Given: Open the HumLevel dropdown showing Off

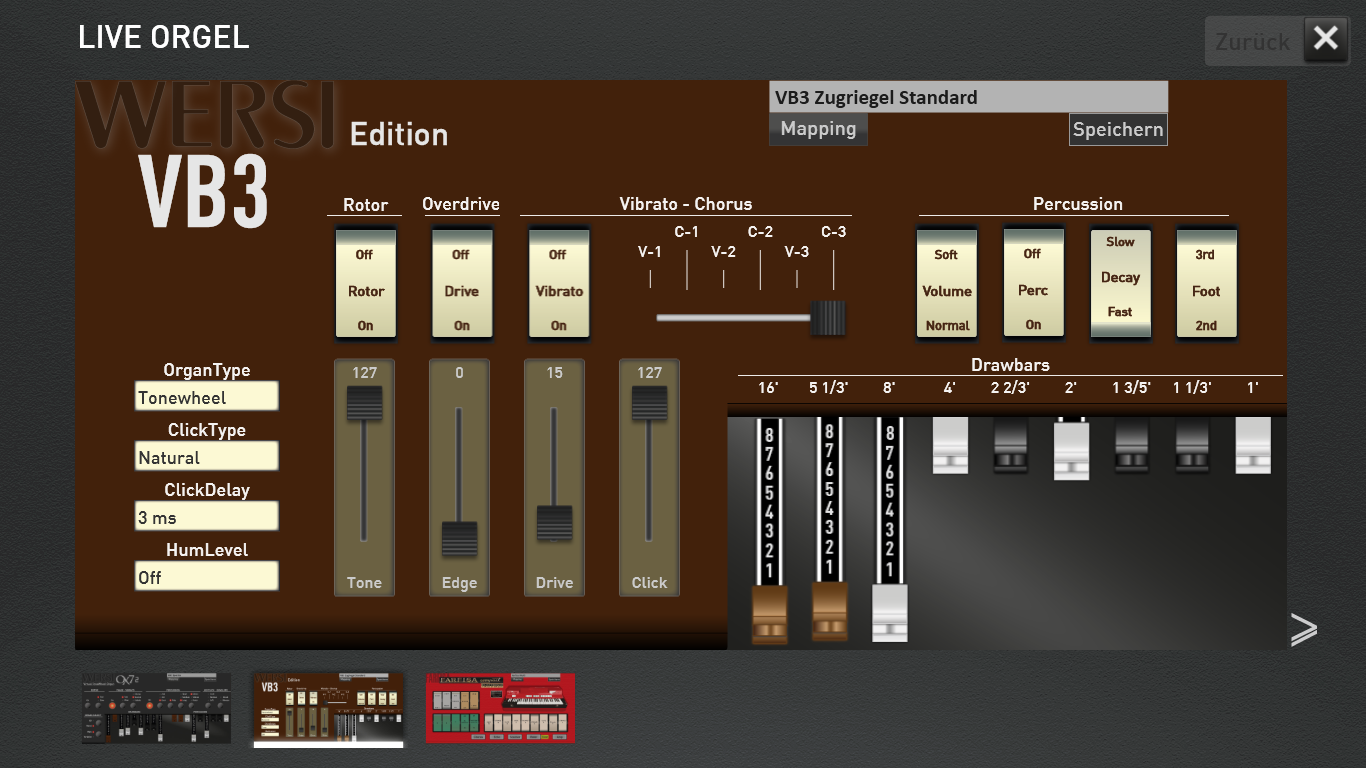Looking at the screenshot, I should pos(207,577).
